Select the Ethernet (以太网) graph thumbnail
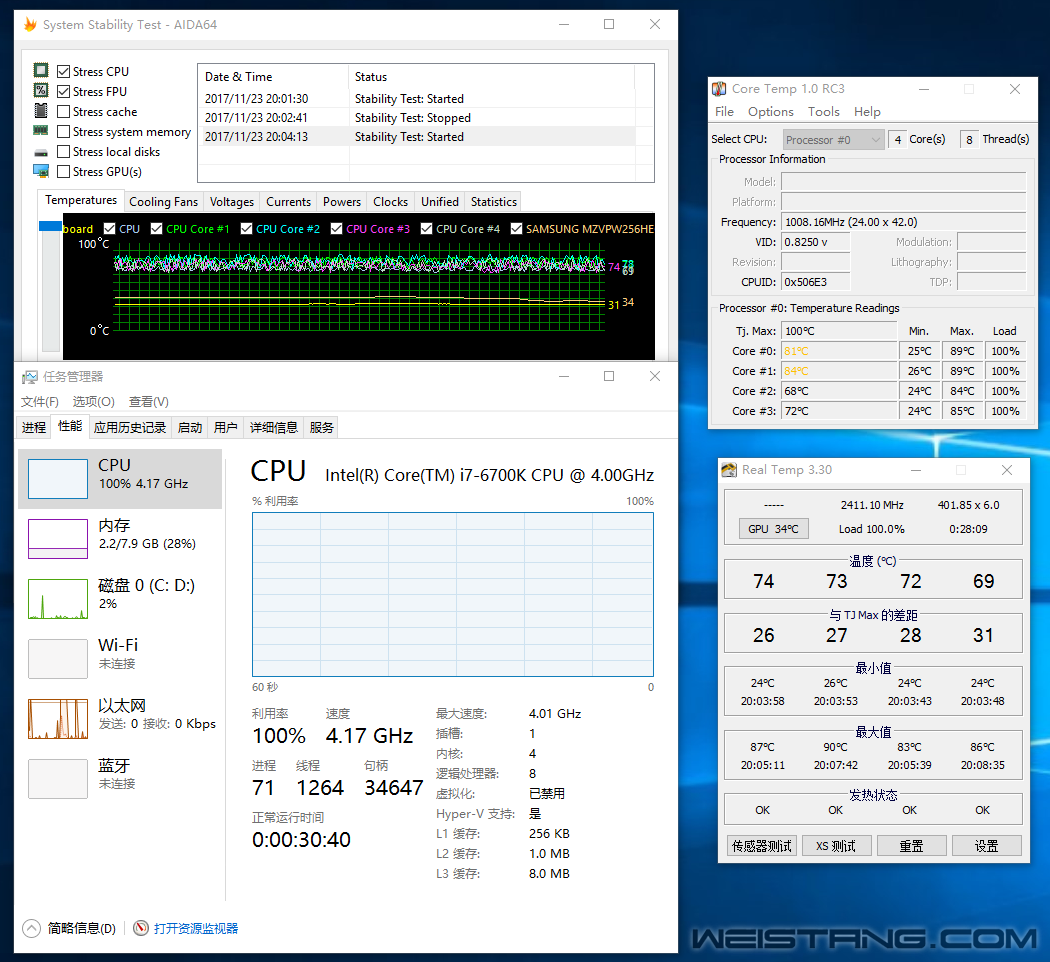This screenshot has width=1050, height=962. coord(58,718)
